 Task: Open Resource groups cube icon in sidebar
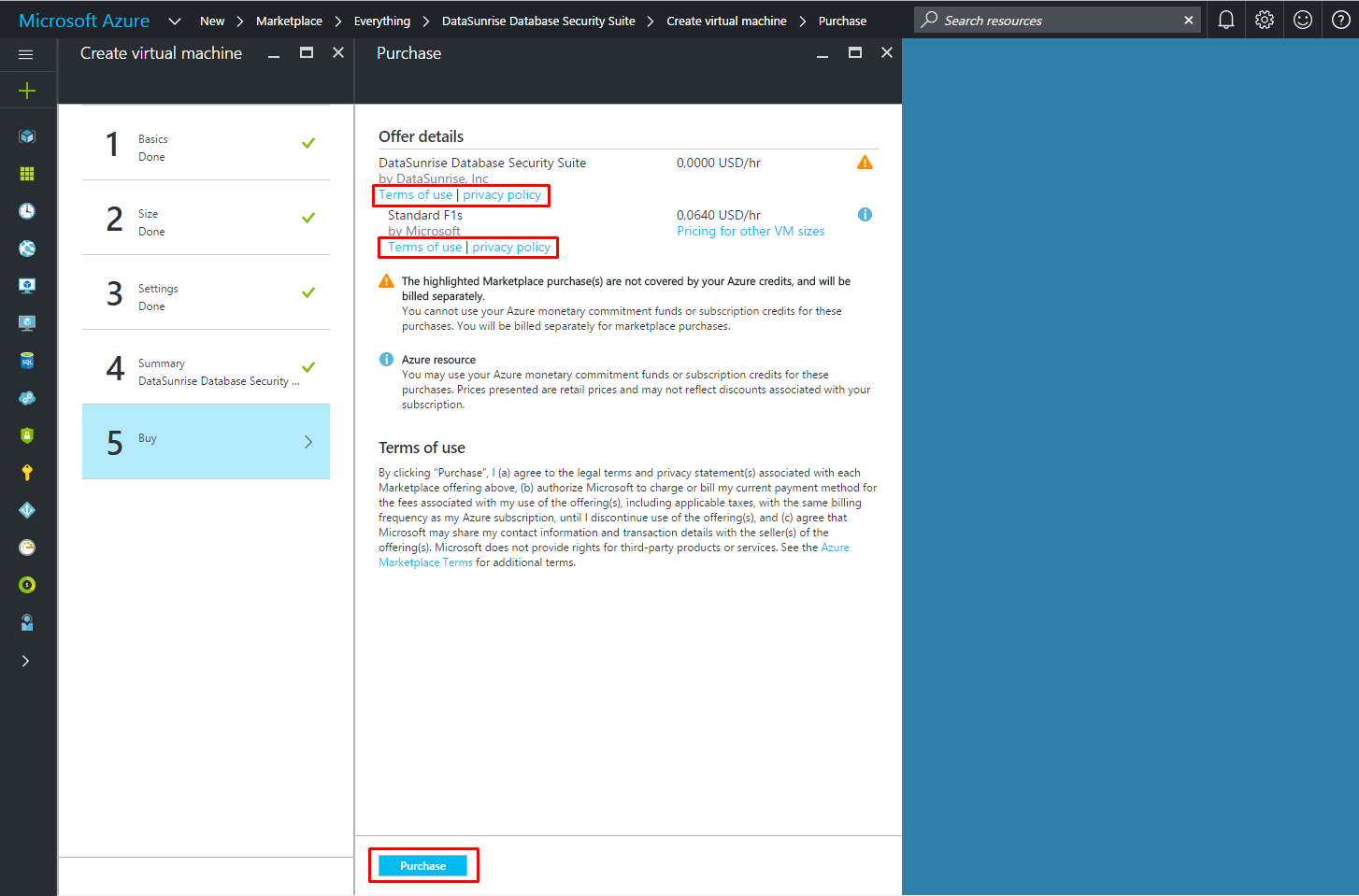click(27, 136)
